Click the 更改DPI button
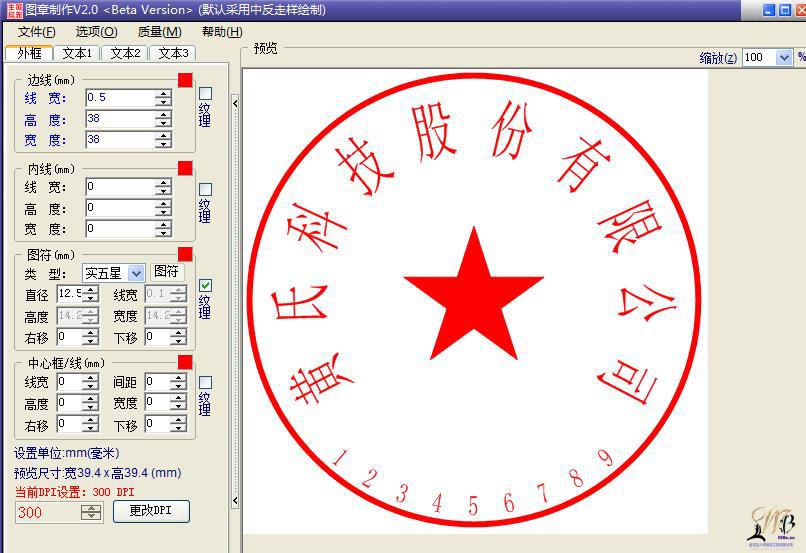 [x=151, y=511]
